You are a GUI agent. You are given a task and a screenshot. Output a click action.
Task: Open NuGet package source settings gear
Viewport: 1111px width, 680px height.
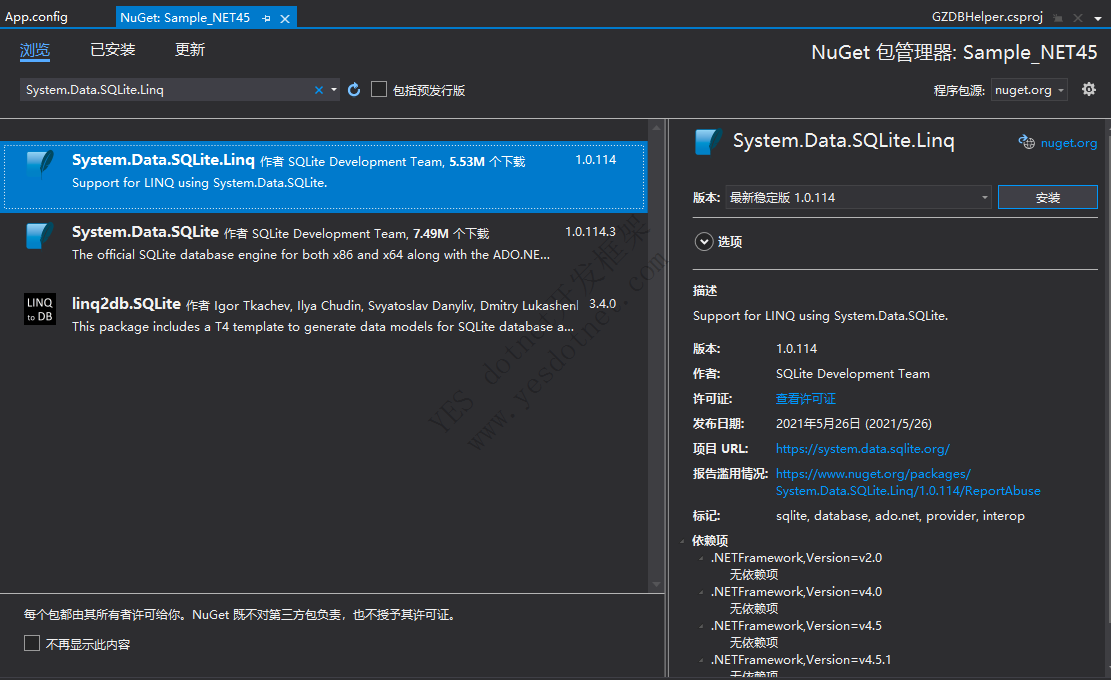coord(1089,89)
